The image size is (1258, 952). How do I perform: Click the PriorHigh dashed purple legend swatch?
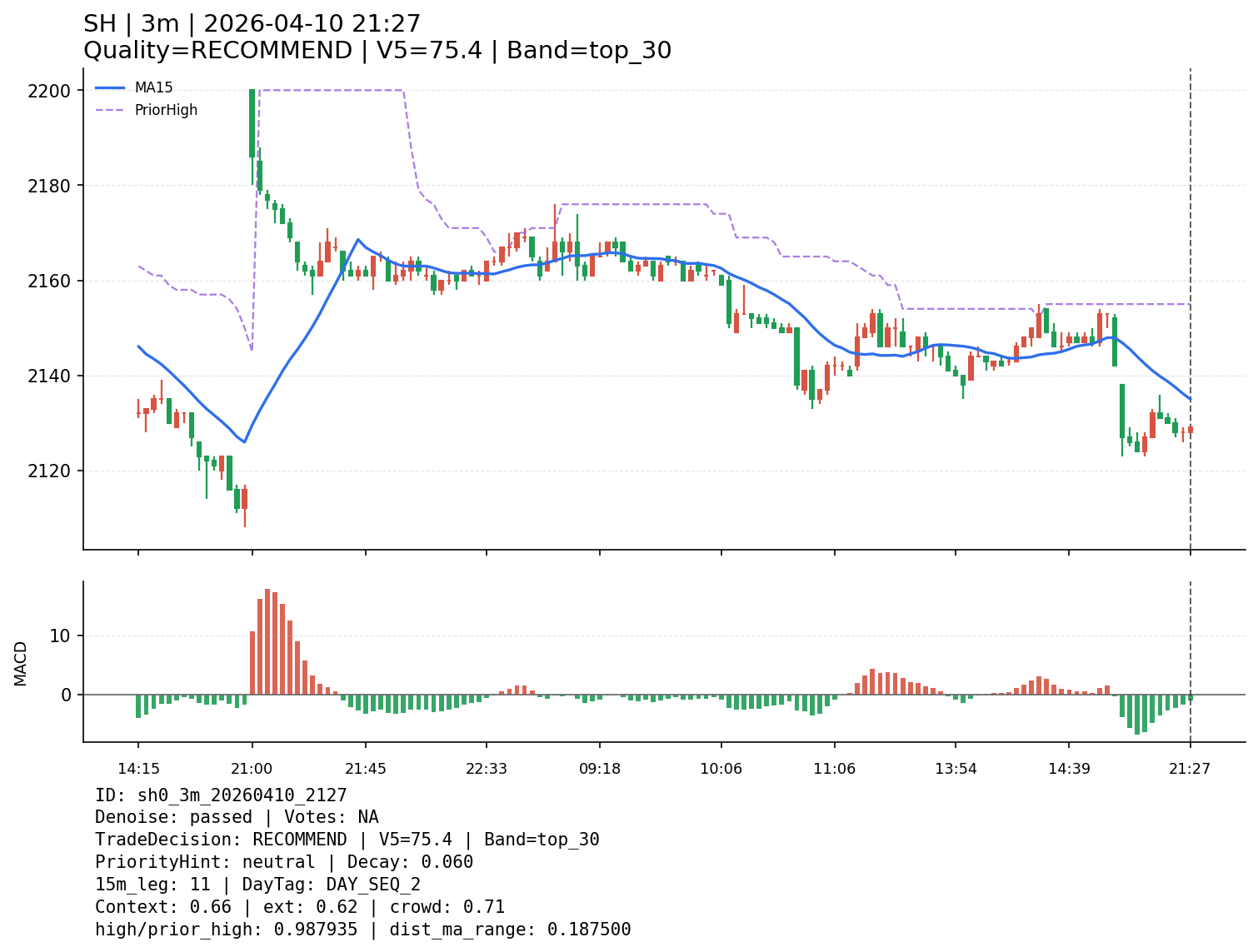[110, 110]
